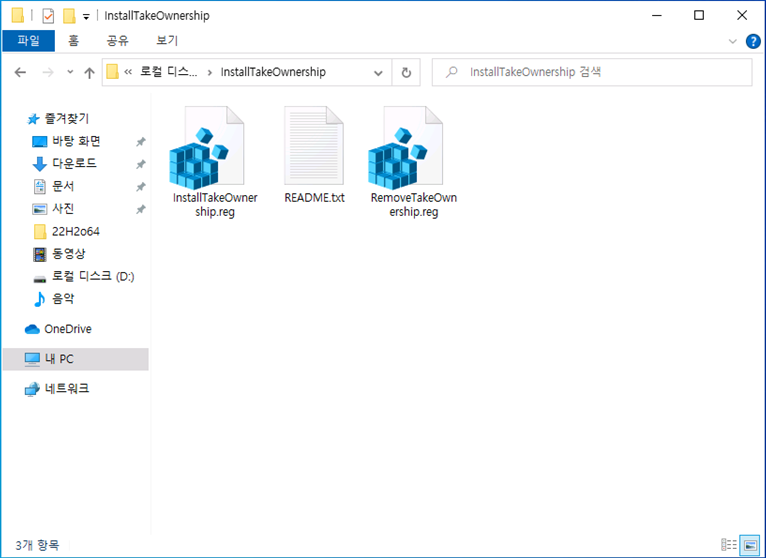Expand the ribbon with chevron
This screenshot has width=766, height=558.
coord(732,42)
